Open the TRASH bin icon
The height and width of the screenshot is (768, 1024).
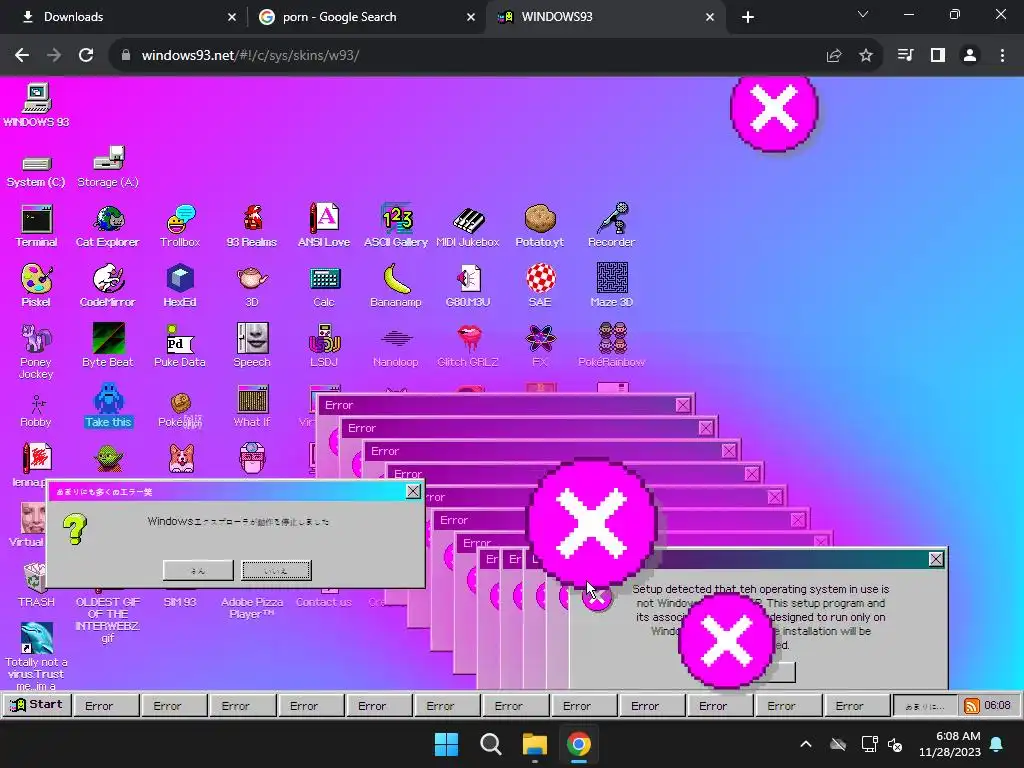point(36,586)
